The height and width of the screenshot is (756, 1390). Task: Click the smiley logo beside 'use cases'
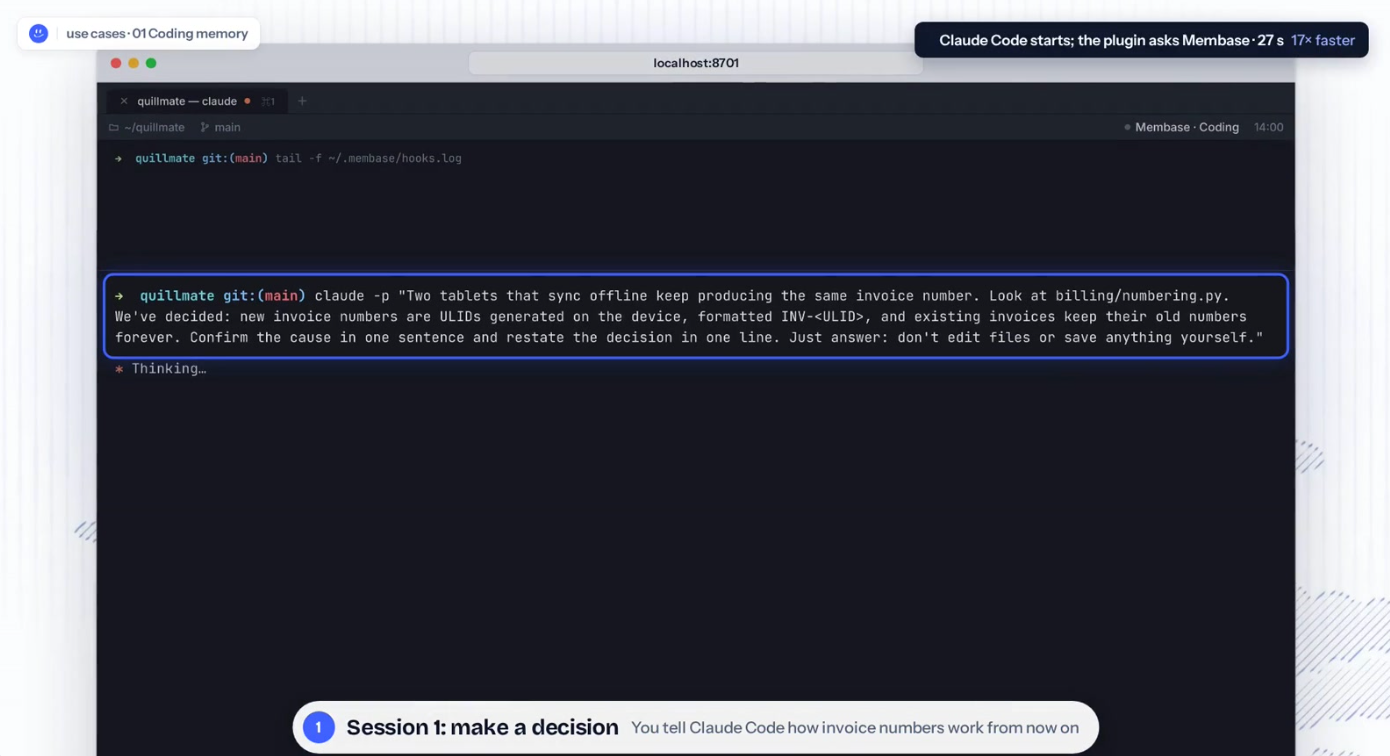38,34
